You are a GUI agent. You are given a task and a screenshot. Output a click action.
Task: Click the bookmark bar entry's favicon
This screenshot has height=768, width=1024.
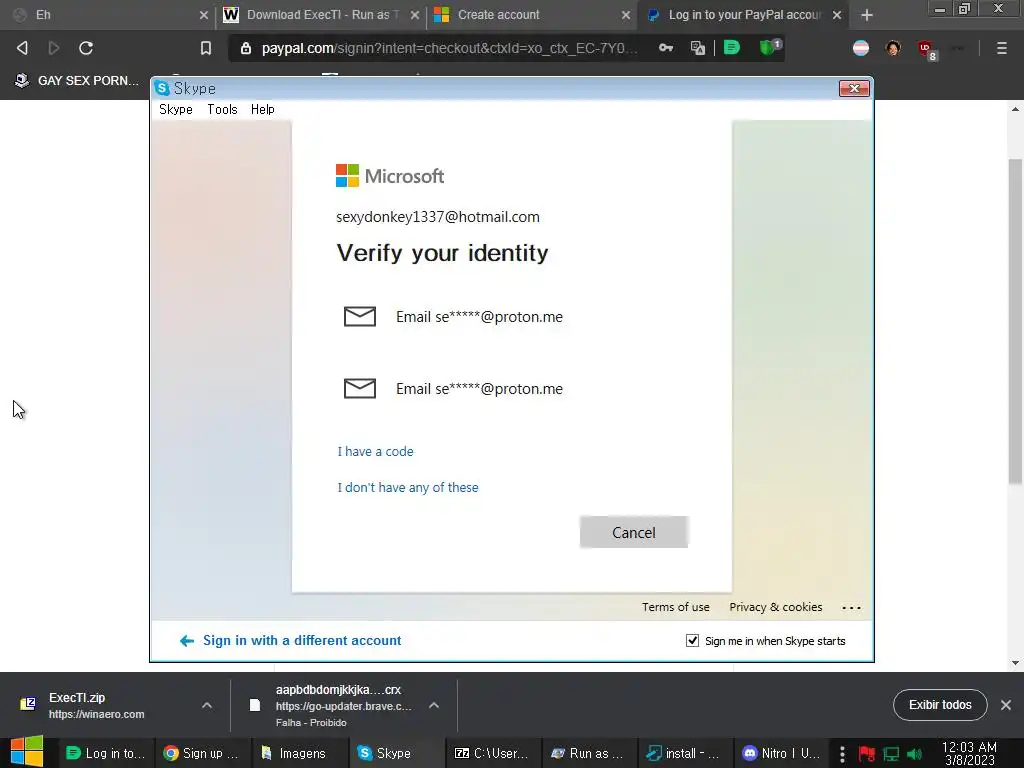22,80
